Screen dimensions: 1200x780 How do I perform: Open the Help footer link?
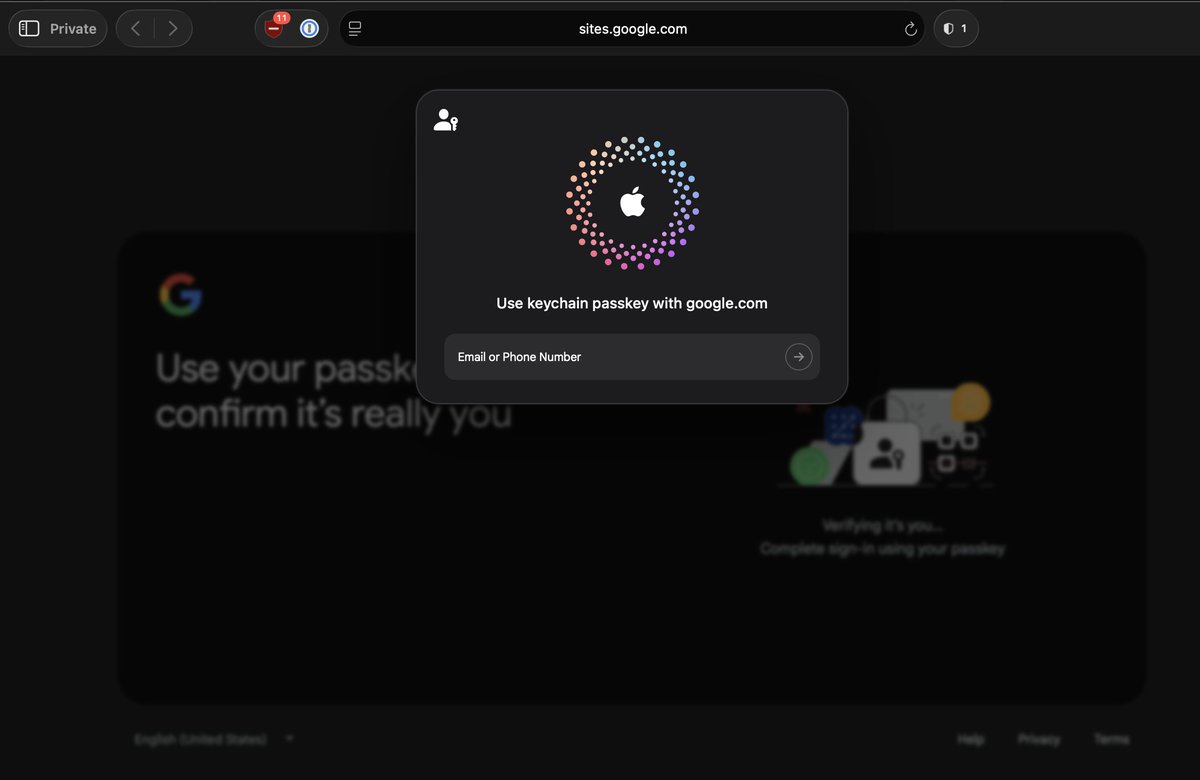tap(971, 739)
